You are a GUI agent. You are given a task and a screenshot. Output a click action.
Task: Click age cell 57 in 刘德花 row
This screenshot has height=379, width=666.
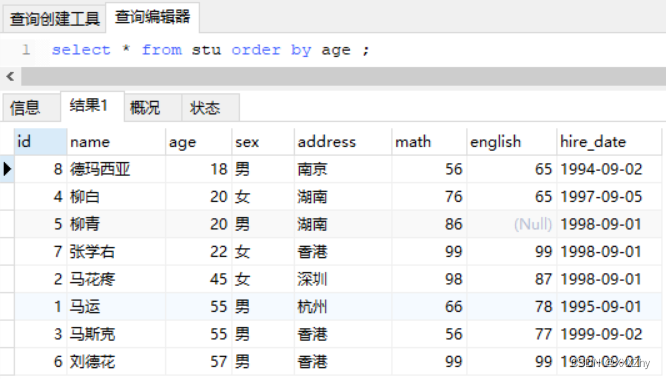pos(199,362)
